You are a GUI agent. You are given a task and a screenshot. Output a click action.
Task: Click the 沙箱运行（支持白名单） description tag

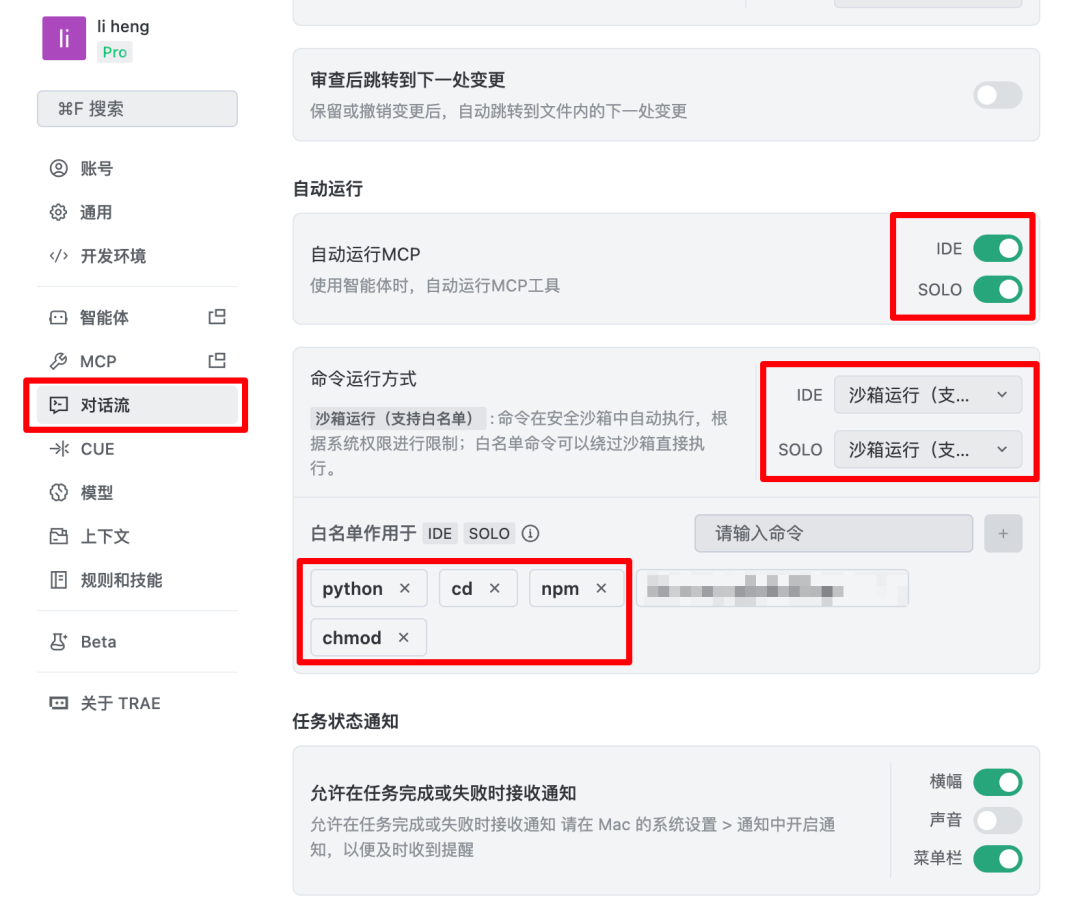tap(397, 418)
